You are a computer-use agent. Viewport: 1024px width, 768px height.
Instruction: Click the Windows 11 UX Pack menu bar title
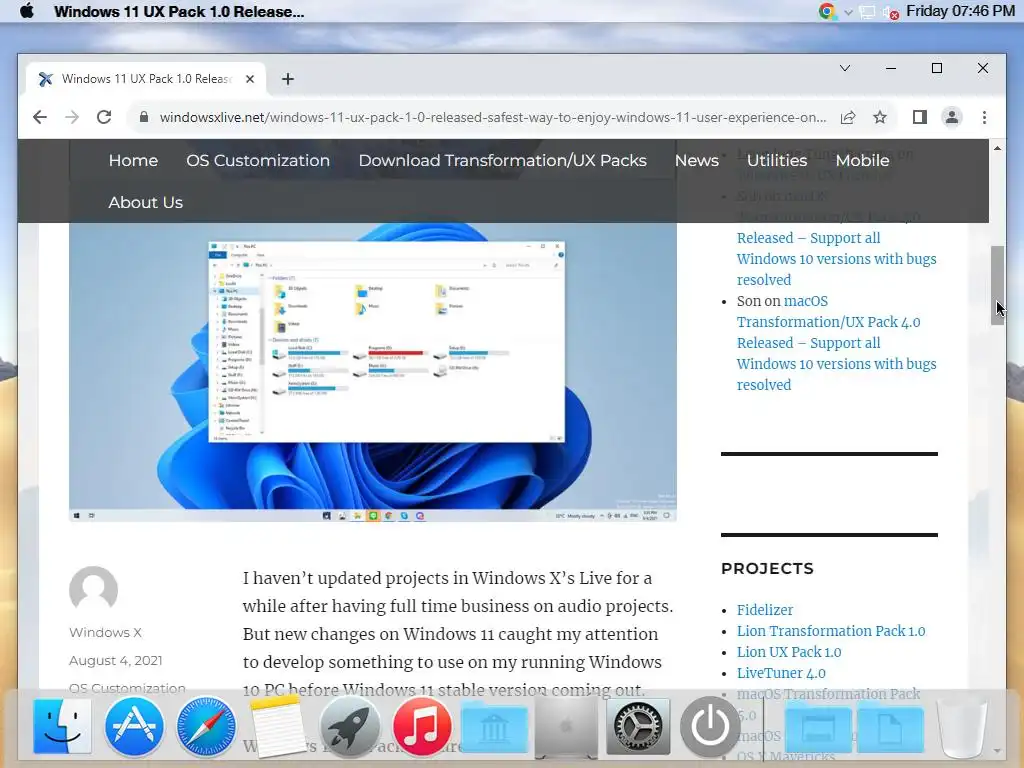pos(179,11)
